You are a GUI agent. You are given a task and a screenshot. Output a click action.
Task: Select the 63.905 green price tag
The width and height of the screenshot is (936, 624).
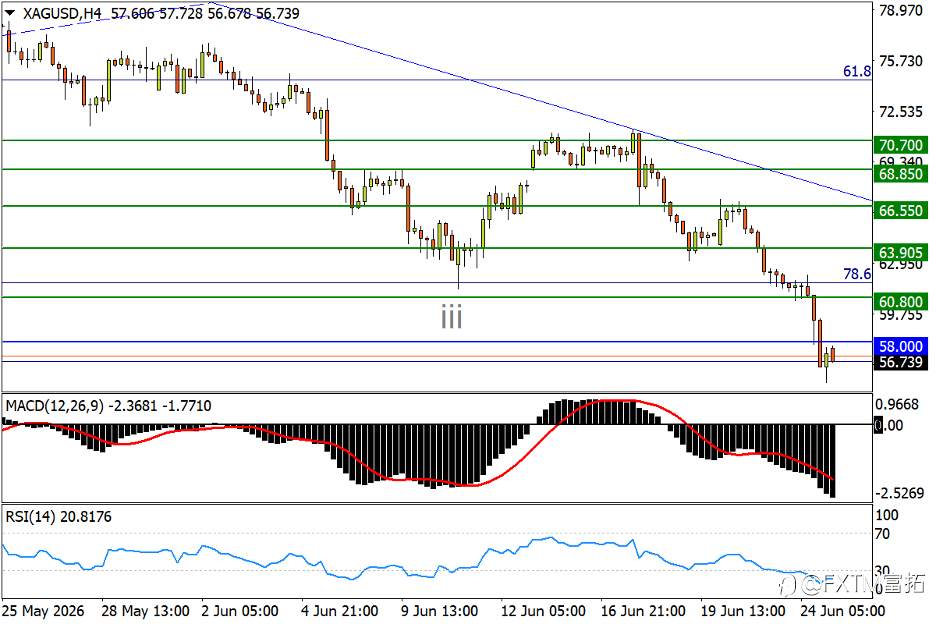[901, 253]
